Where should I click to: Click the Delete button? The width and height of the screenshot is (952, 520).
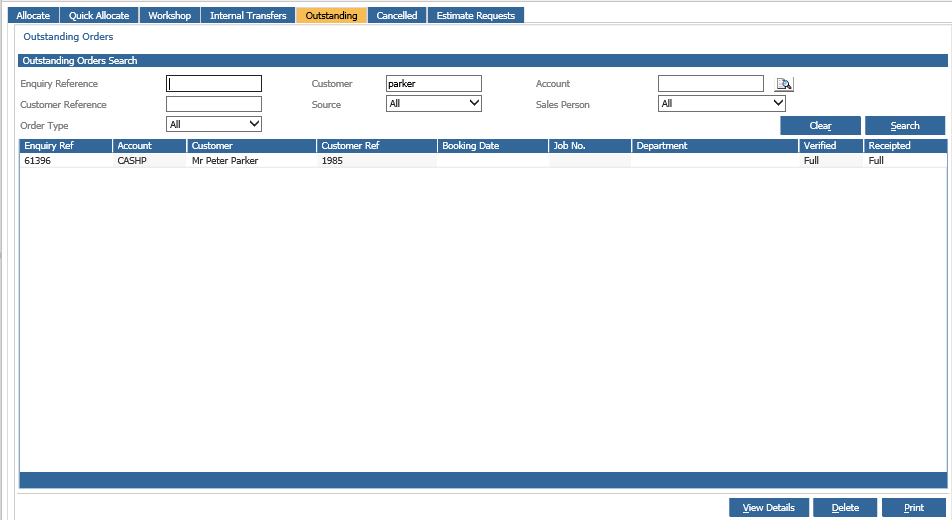[845, 507]
